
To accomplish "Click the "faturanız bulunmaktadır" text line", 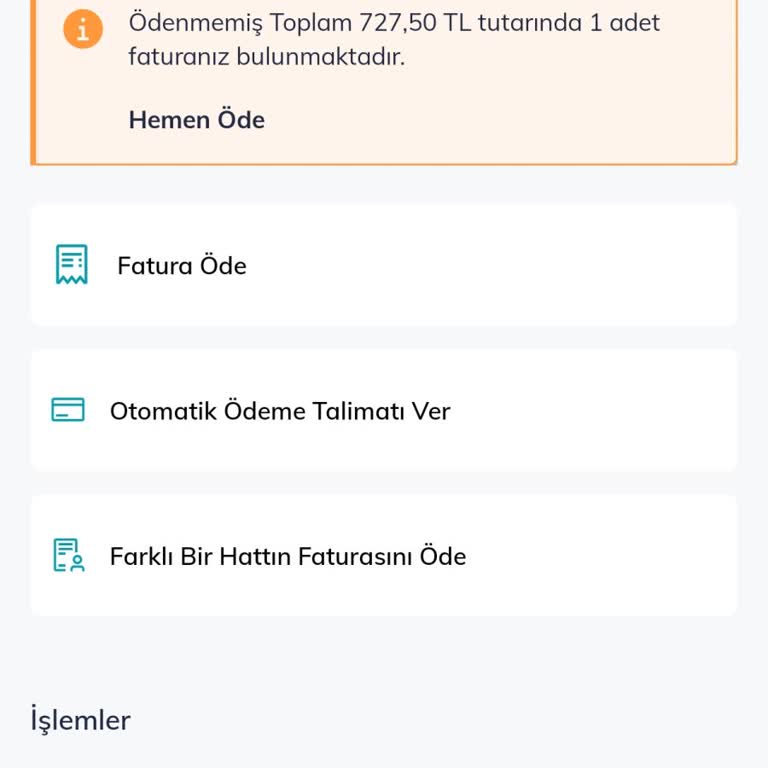I will pos(267,56).
